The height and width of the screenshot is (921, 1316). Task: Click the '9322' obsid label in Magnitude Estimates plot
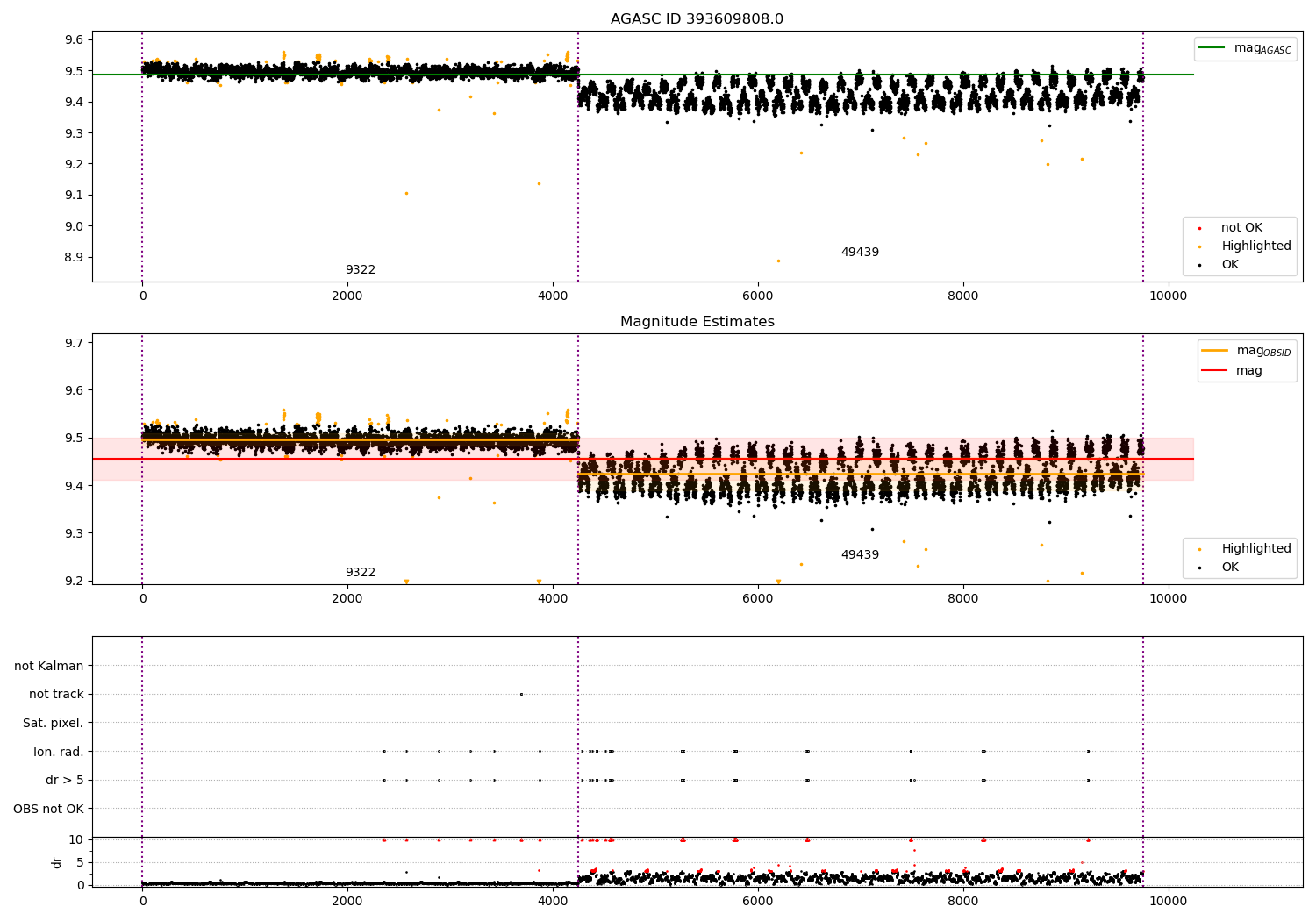360,573
